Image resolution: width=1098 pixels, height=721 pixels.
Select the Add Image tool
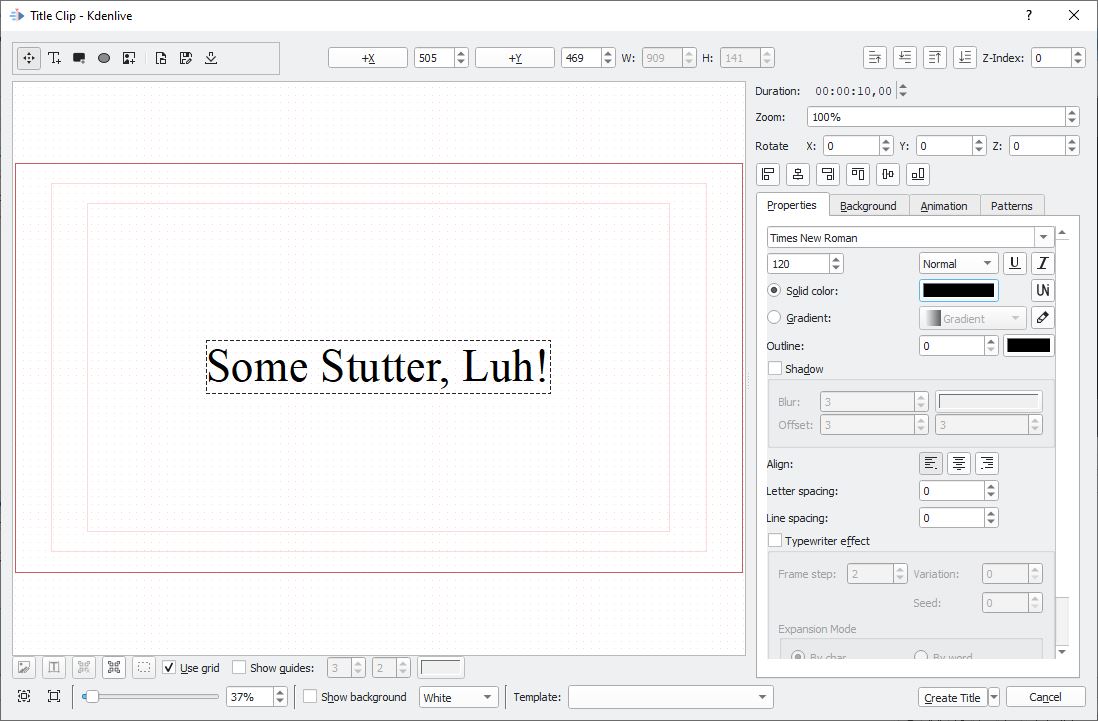point(129,58)
